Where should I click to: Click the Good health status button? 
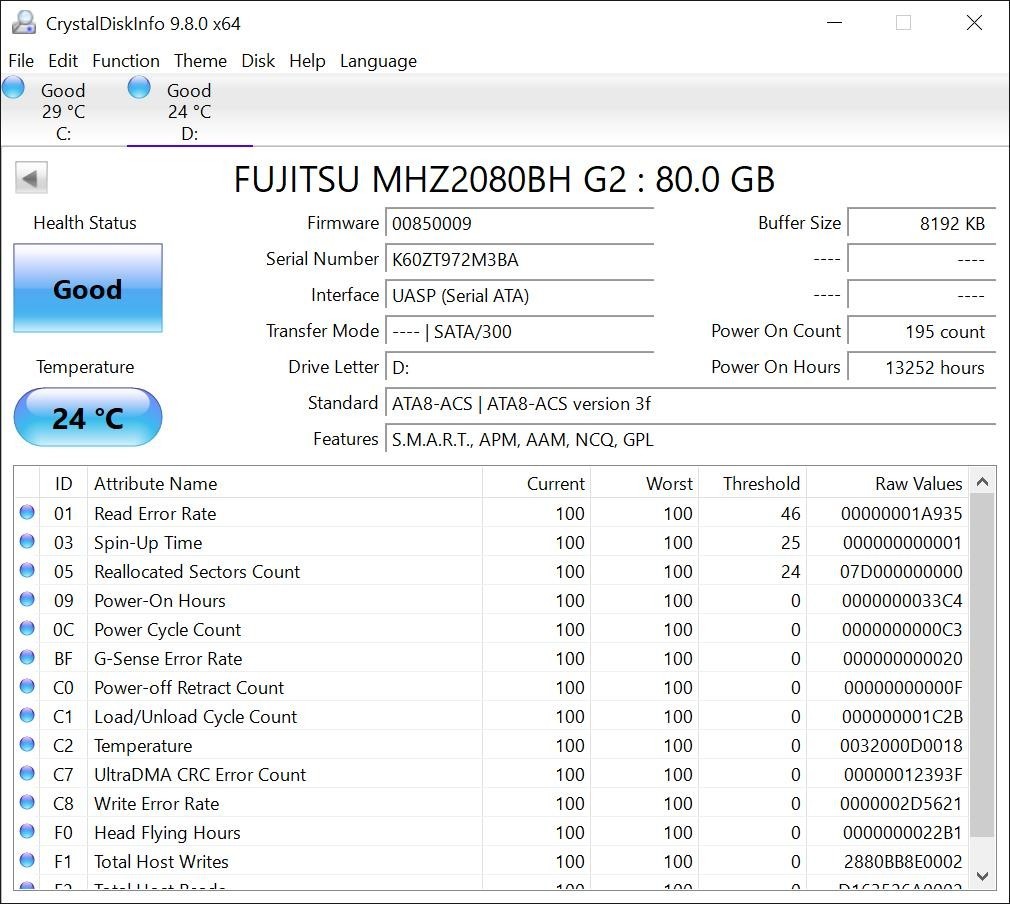pyautogui.click(x=88, y=288)
